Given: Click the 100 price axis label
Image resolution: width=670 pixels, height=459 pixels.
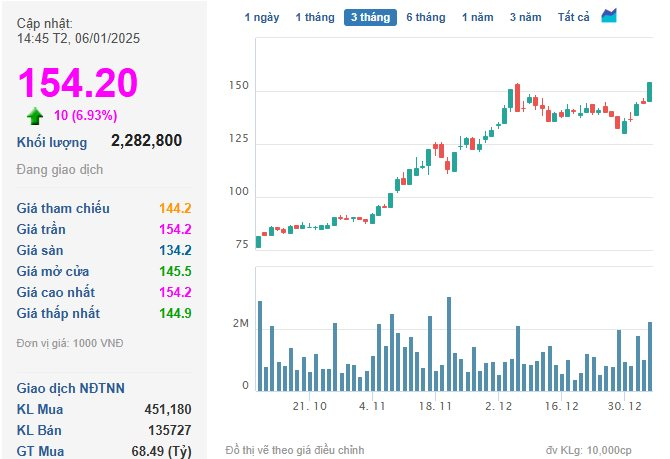Looking at the screenshot, I should point(238,191).
